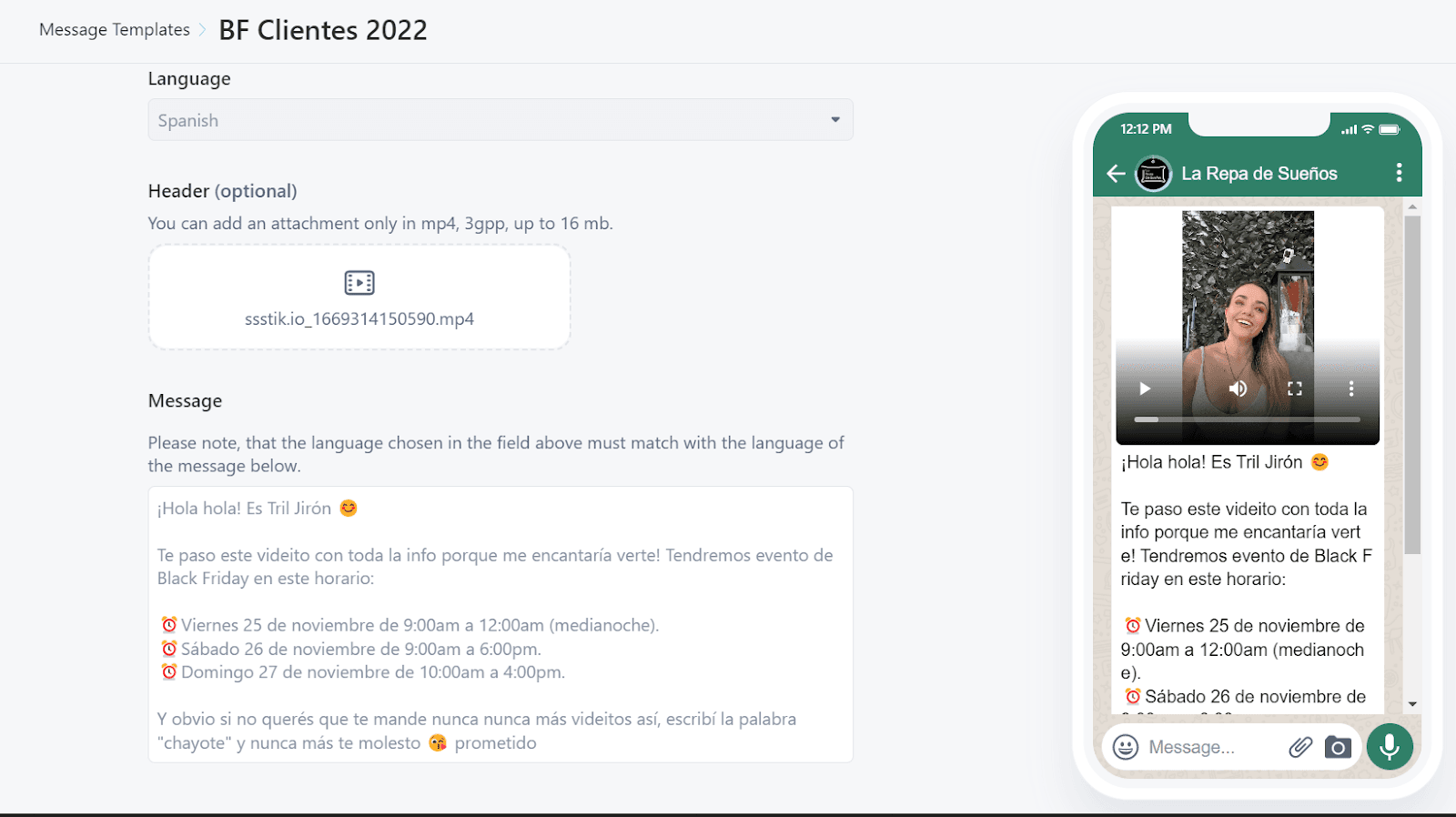The height and width of the screenshot is (817, 1456).
Task: Open the three-dot menu in chat header
Action: [x=1399, y=173]
